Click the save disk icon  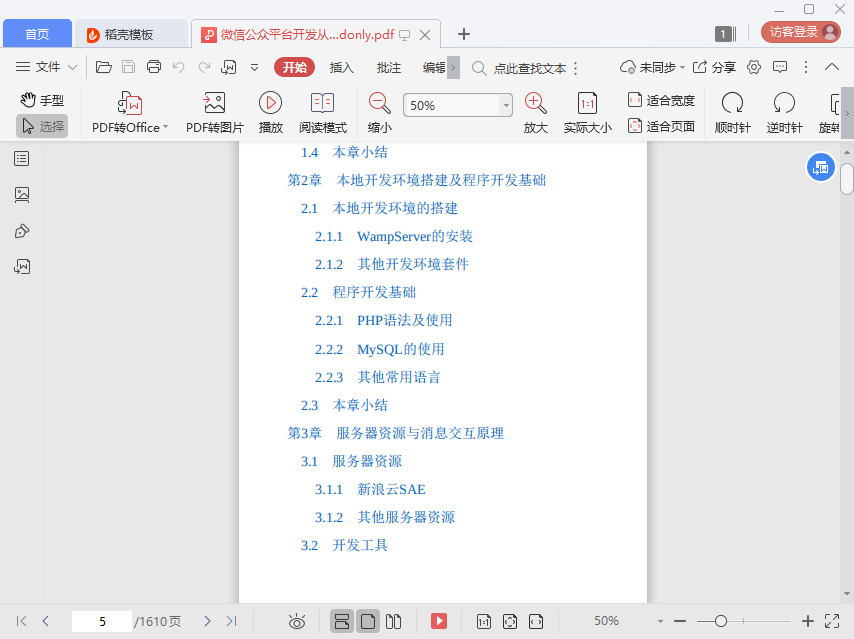(129, 67)
